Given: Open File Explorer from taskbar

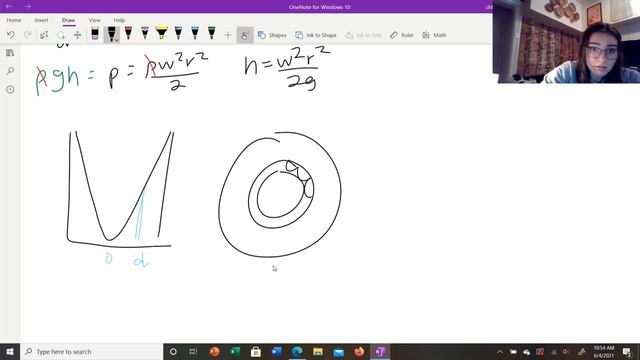Looking at the screenshot, I should (x=318, y=351).
